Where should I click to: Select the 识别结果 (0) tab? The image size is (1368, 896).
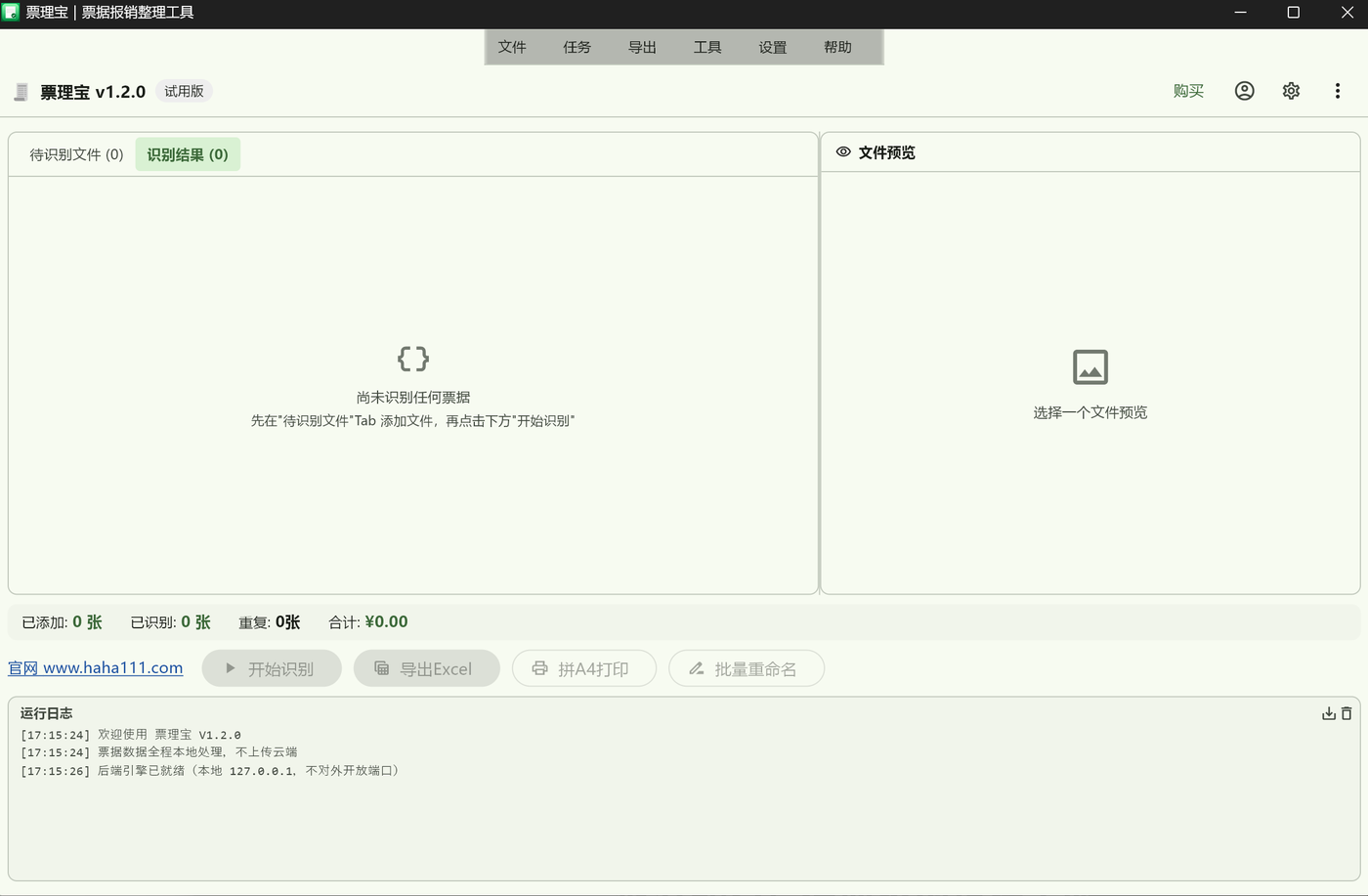click(188, 154)
